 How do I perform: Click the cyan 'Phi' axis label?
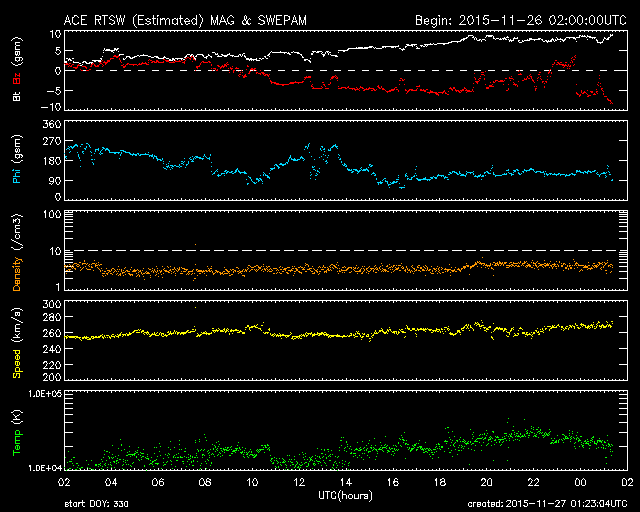pos(17,176)
